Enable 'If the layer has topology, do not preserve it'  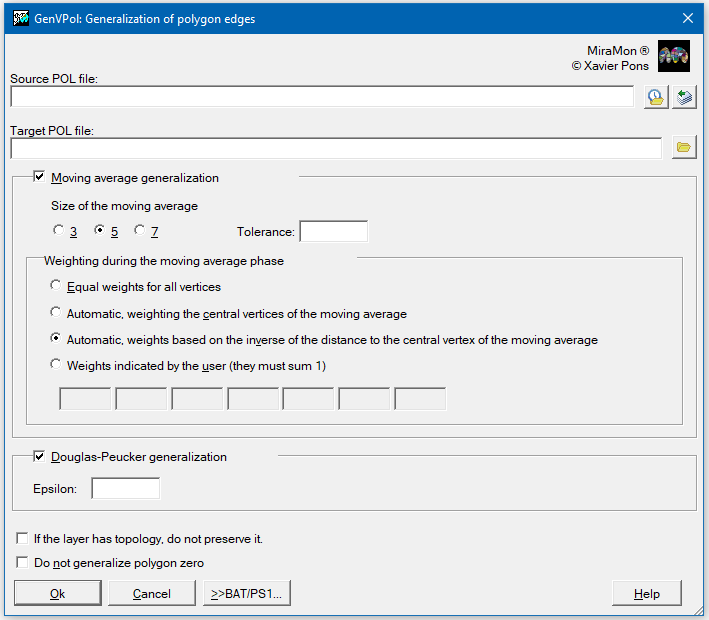point(22,538)
